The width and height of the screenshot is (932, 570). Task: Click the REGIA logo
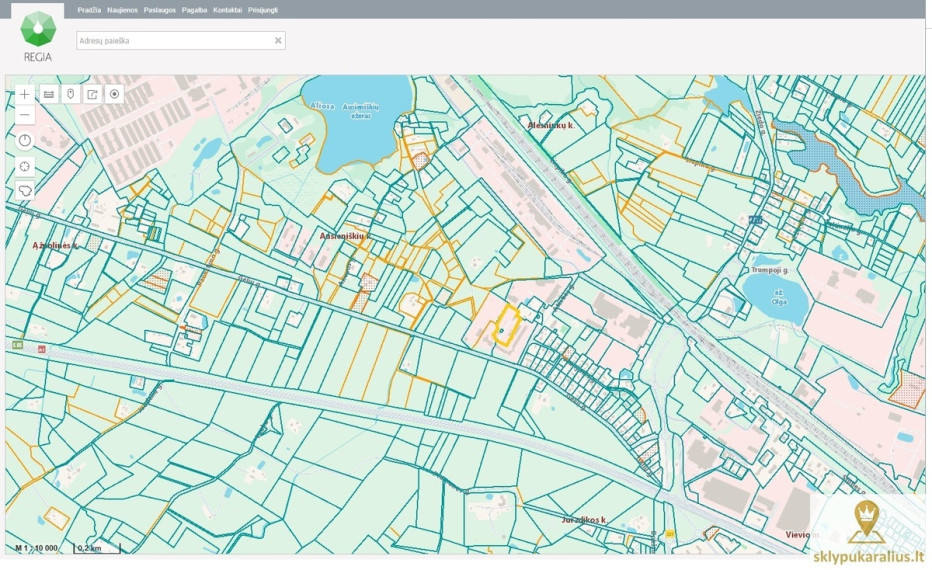(38, 36)
